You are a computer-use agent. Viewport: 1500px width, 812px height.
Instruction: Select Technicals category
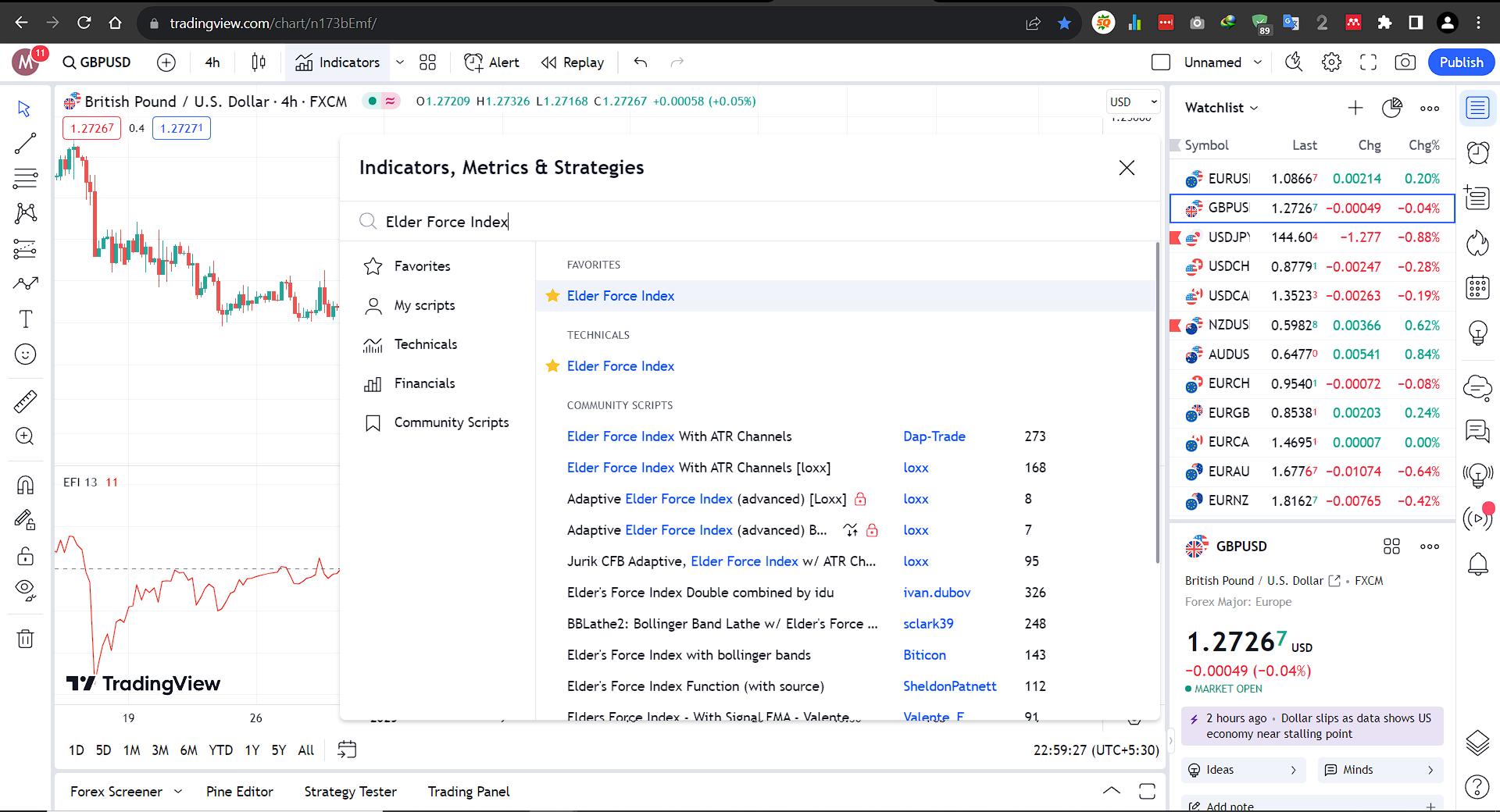click(437, 344)
